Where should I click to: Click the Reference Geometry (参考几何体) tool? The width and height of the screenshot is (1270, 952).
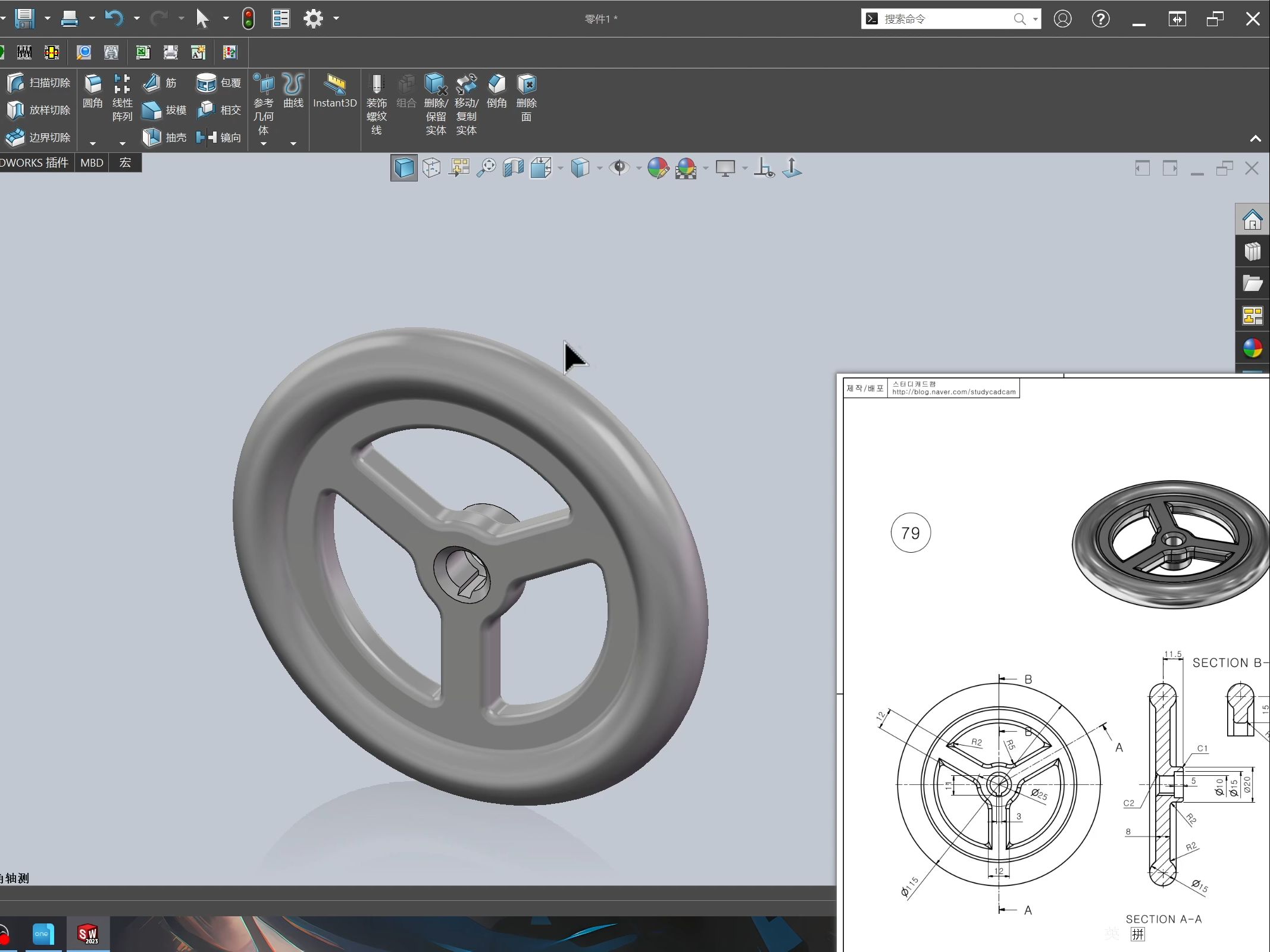tap(263, 104)
